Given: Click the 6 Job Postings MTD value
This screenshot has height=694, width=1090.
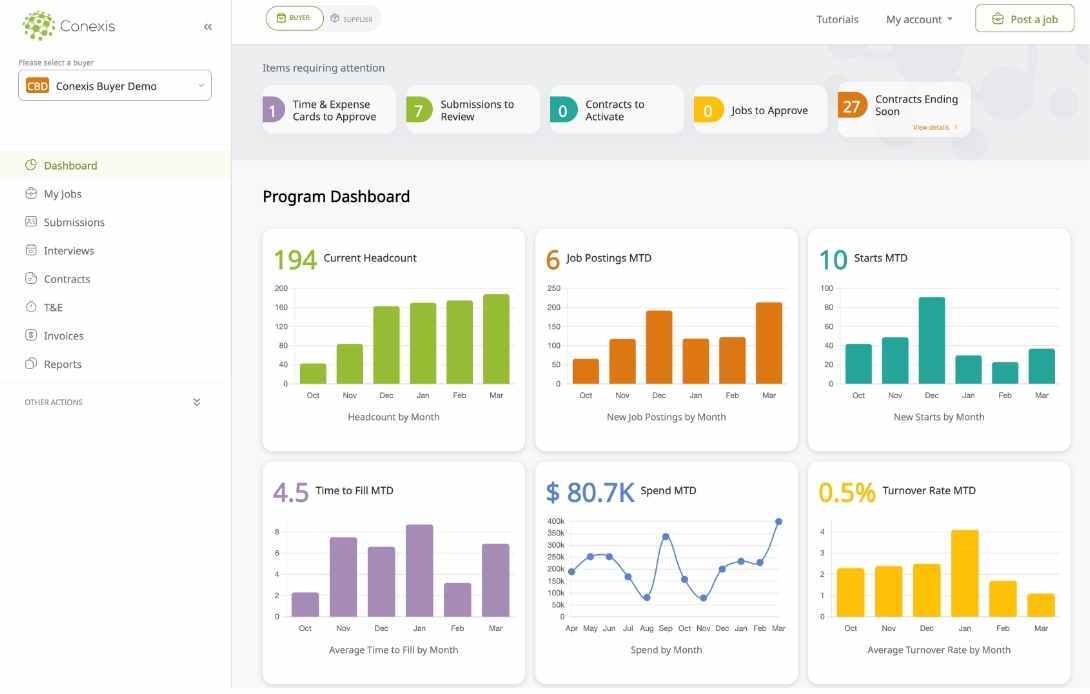Looking at the screenshot, I should (x=553, y=260).
